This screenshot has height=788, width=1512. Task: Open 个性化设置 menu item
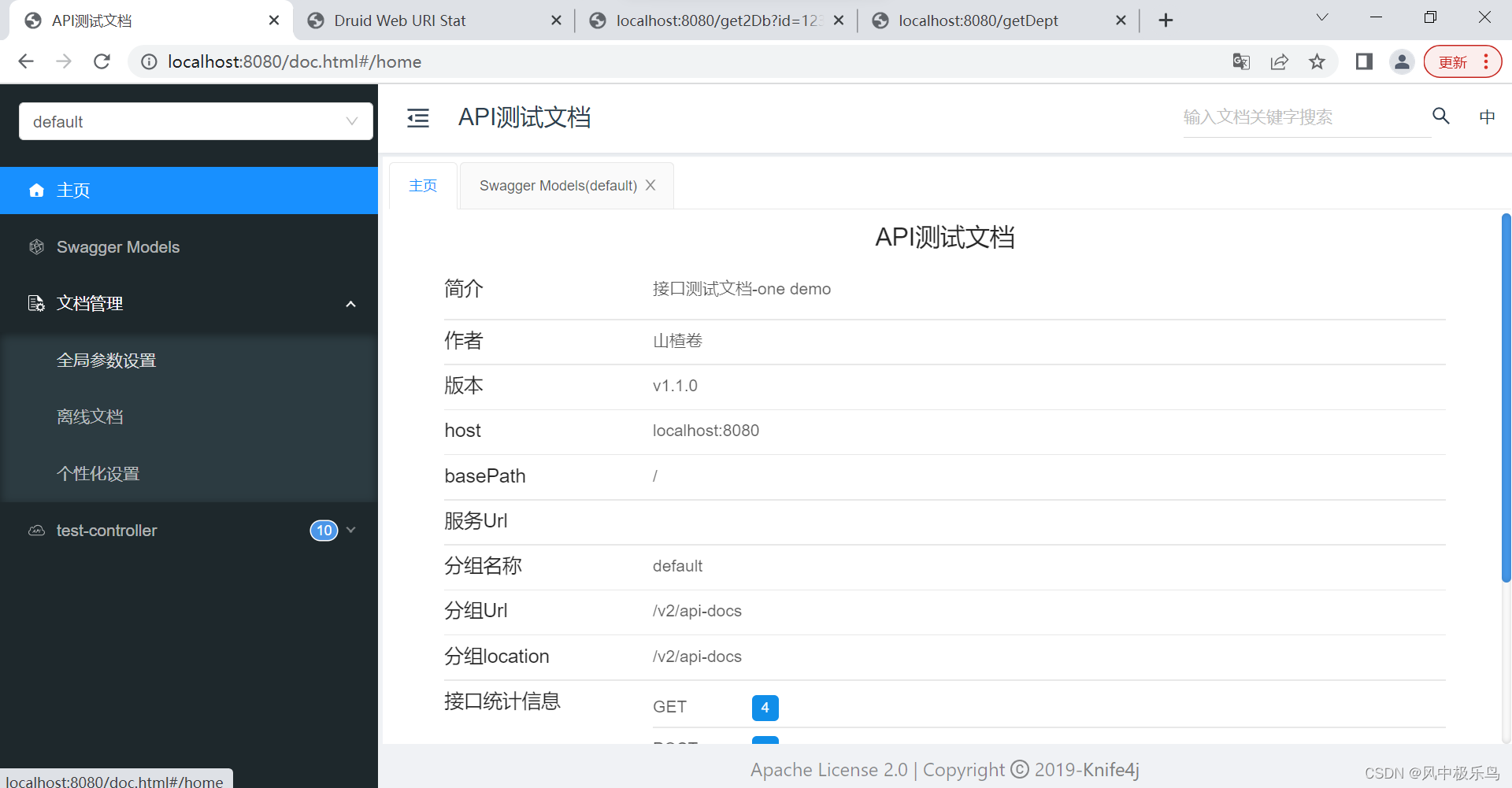[x=189, y=474]
